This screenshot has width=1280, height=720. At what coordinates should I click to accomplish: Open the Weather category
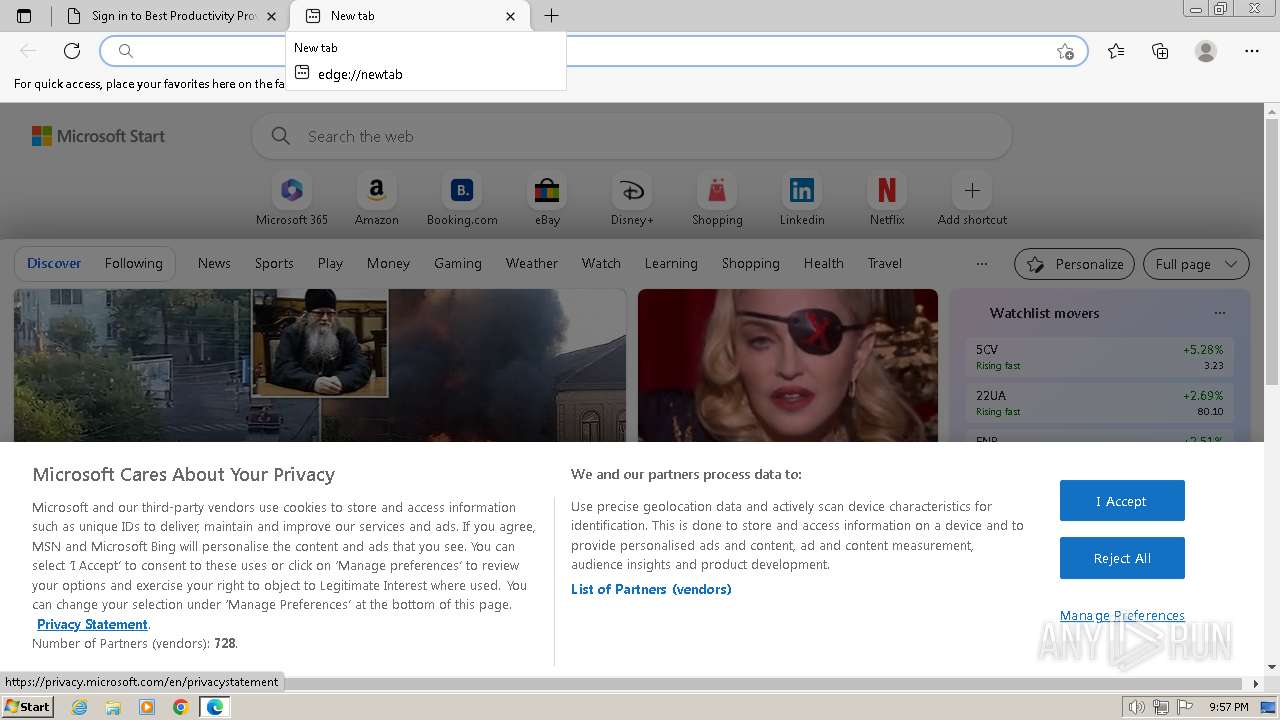click(x=532, y=263)
